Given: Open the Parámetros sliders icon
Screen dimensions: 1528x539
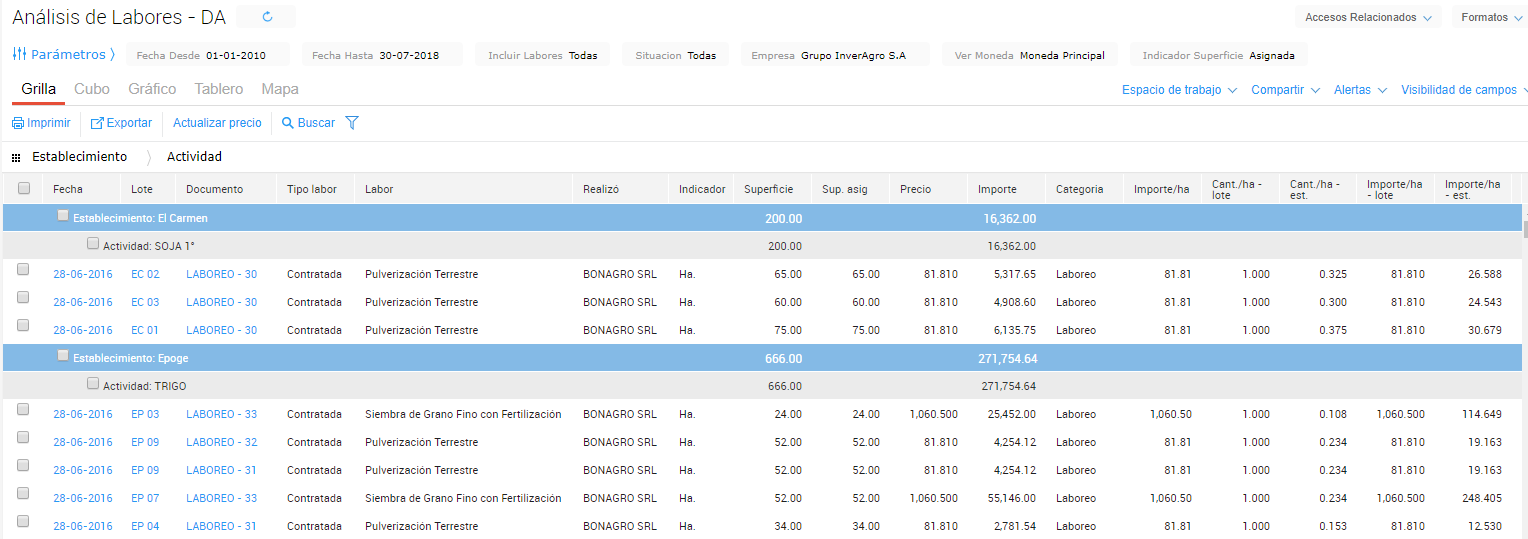Looking at the screenshot, I should [19, 54].
